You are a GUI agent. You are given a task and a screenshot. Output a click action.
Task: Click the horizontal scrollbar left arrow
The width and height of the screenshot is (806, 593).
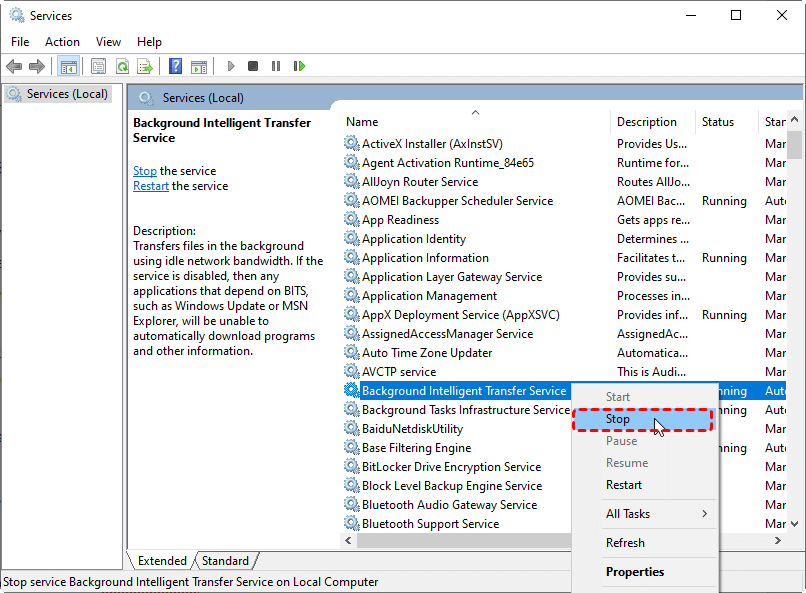click(350, 540)
